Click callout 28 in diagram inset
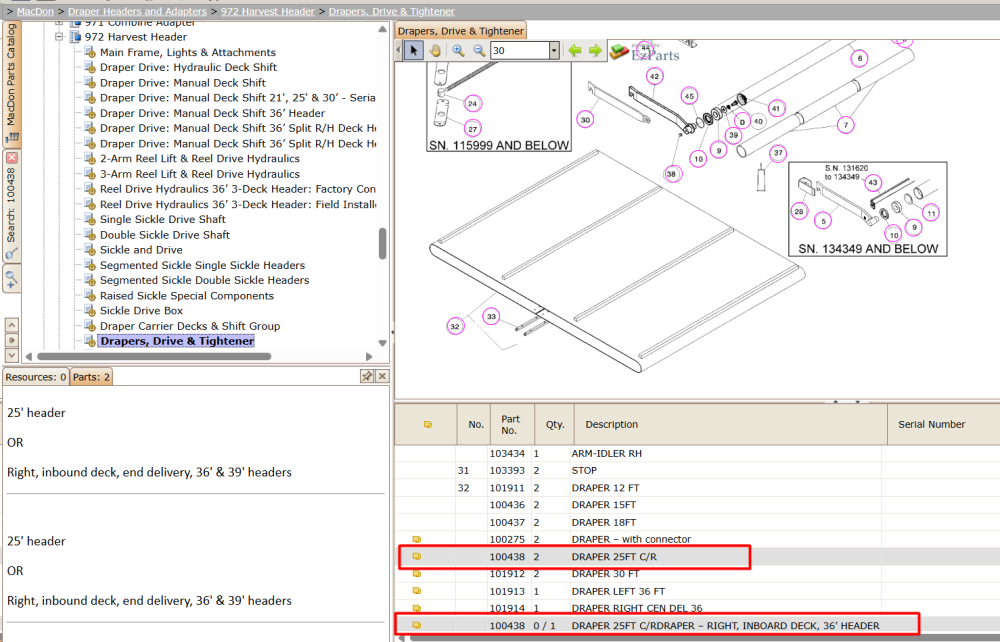The image size is (1000, 642). point(798,211)
